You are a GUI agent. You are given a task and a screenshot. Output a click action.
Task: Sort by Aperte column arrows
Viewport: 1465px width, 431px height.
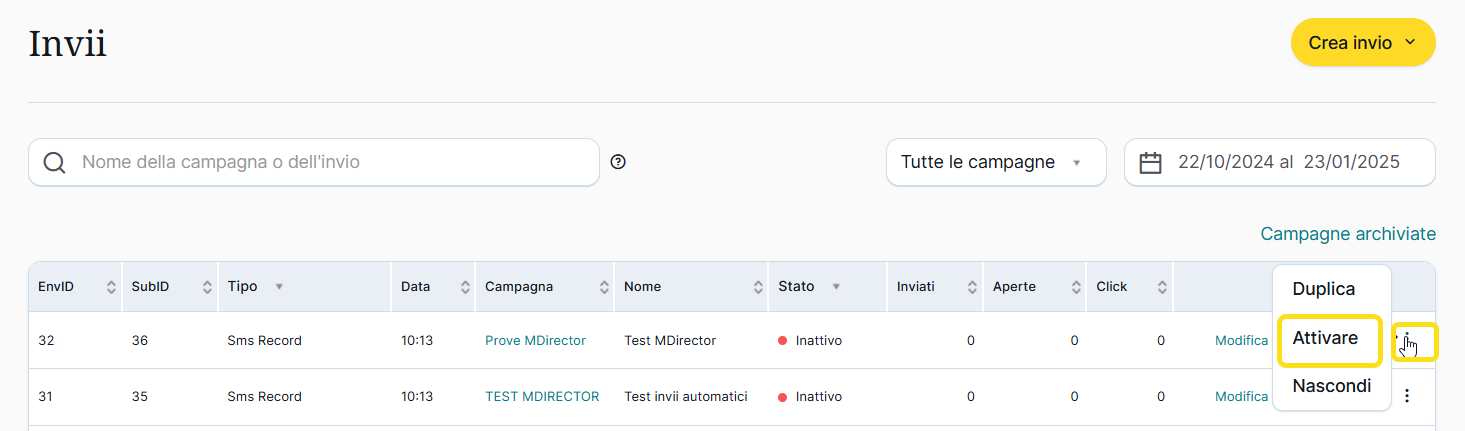(x=1075, y=287)
